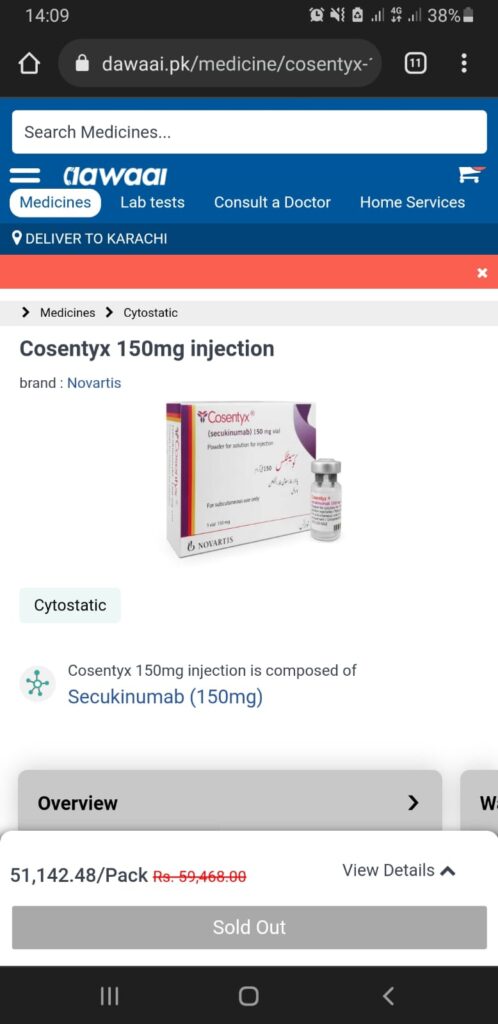Open the hamburger menu beside dawaai logo
Image resolution: width=498 pixels, height=1024 pixels.
(25, 176)
